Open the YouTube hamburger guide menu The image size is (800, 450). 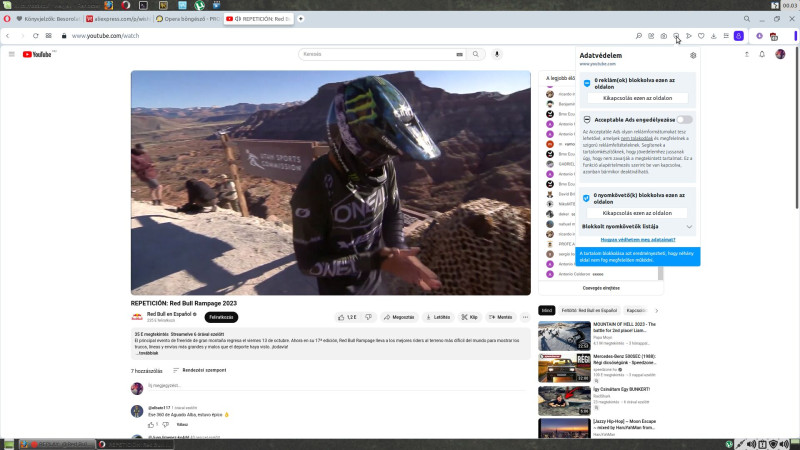(x=12, y=54)
